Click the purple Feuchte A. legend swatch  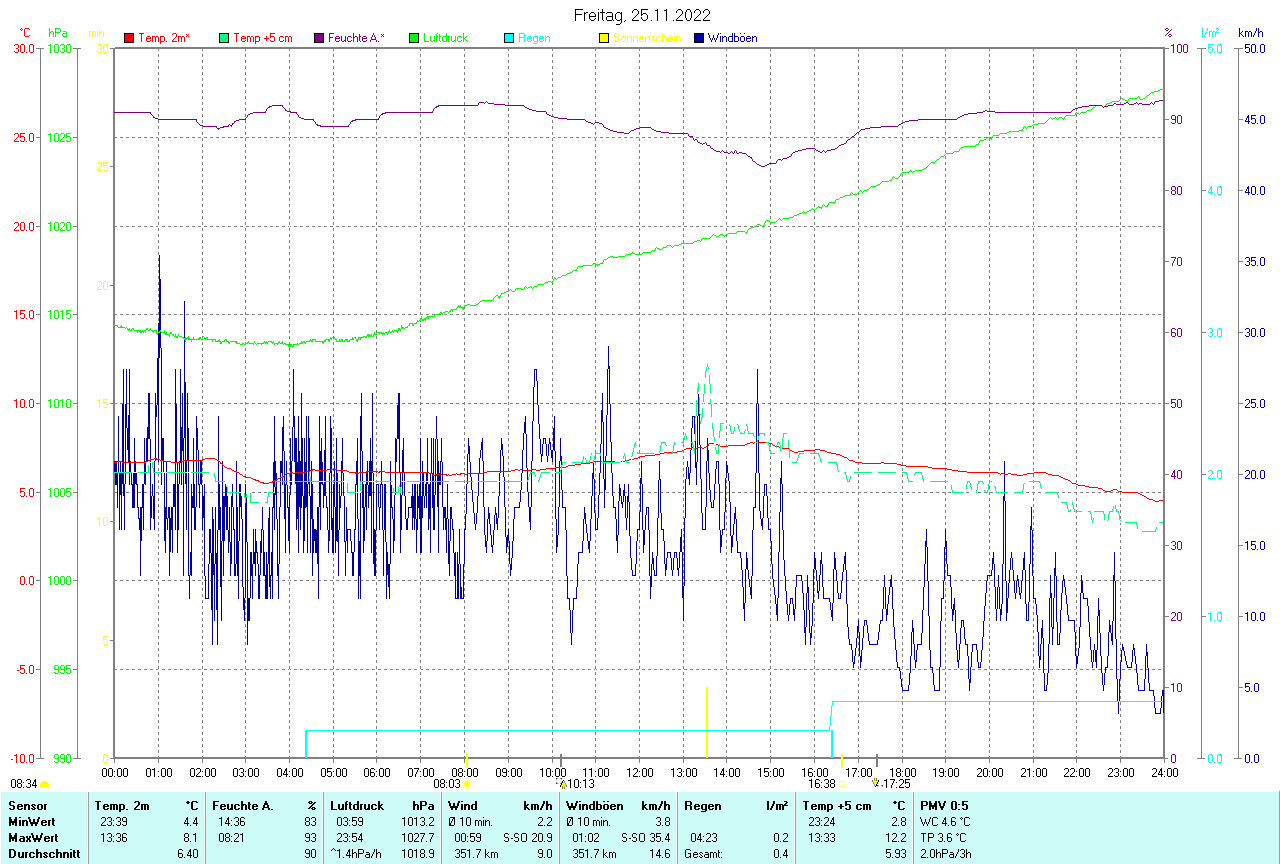(319, 38)
